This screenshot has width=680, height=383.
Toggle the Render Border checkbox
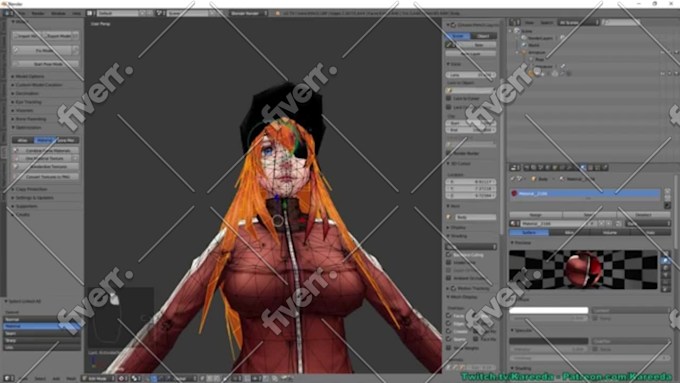(449, 153)
